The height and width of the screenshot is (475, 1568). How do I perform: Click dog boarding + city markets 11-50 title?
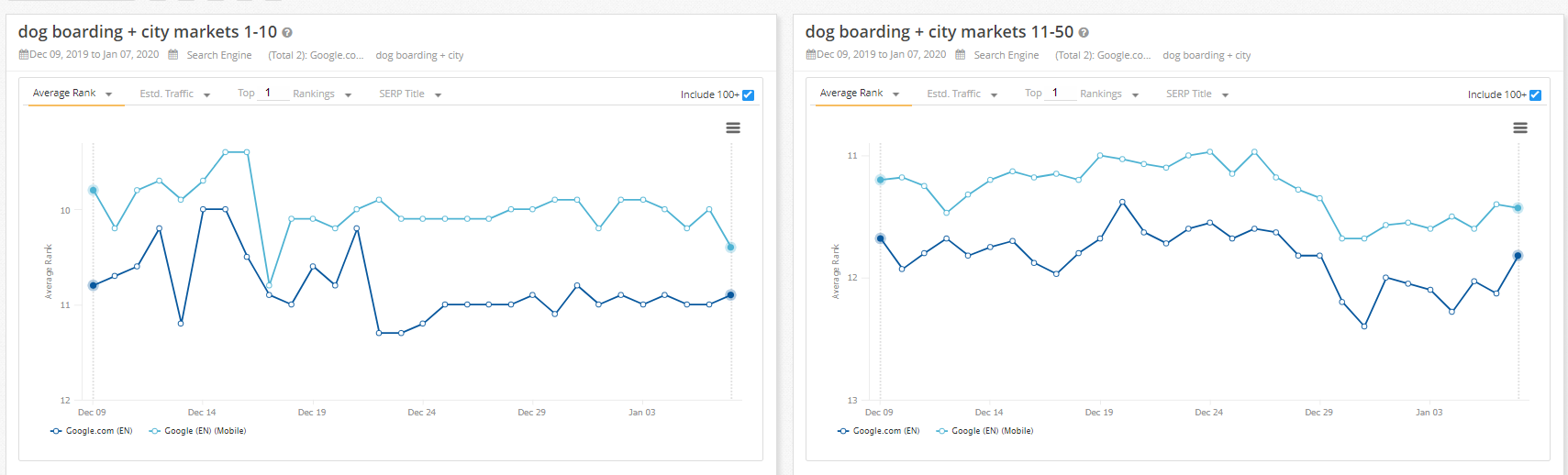[x=940, y=32]
